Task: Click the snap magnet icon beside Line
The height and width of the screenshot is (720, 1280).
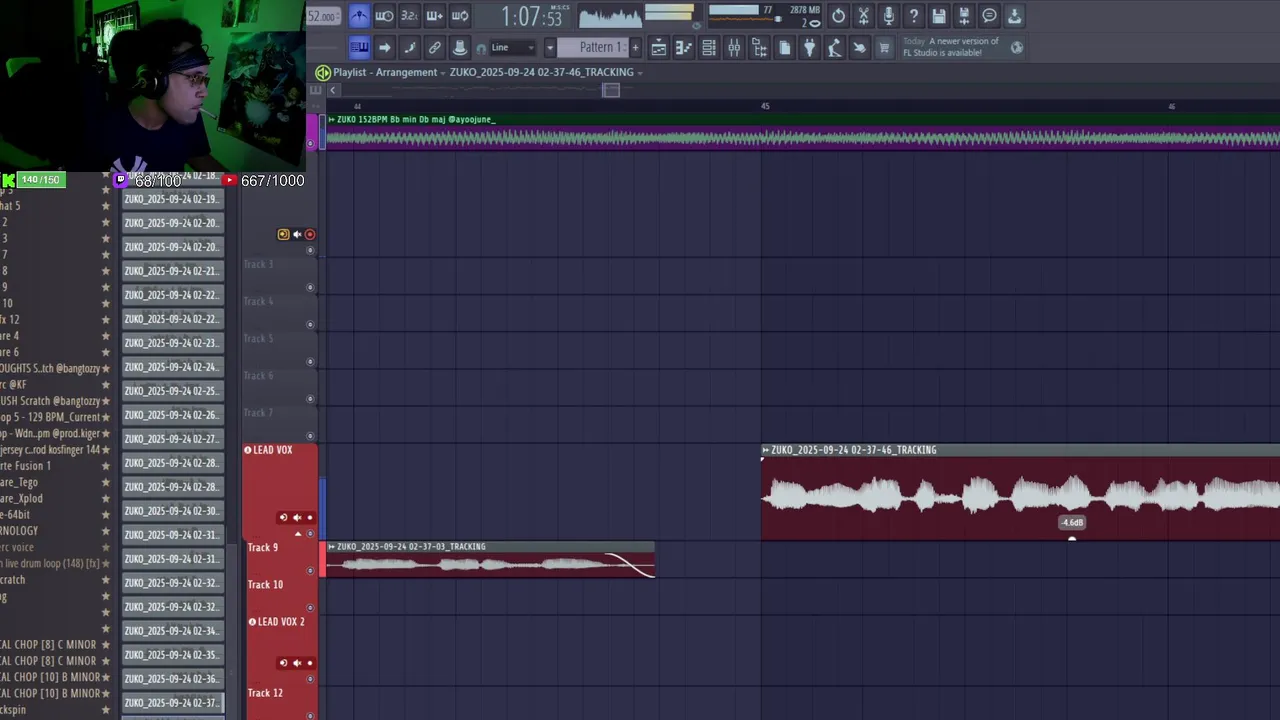Action: pos(481,48)
